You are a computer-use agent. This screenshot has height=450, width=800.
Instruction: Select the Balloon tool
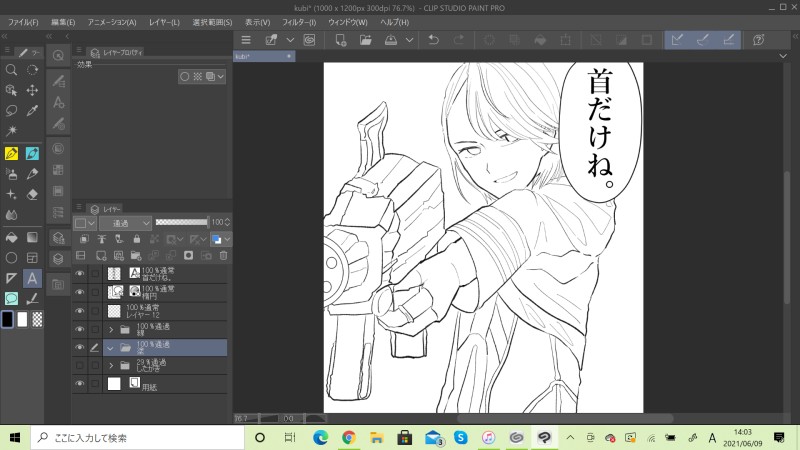point(11,298)
